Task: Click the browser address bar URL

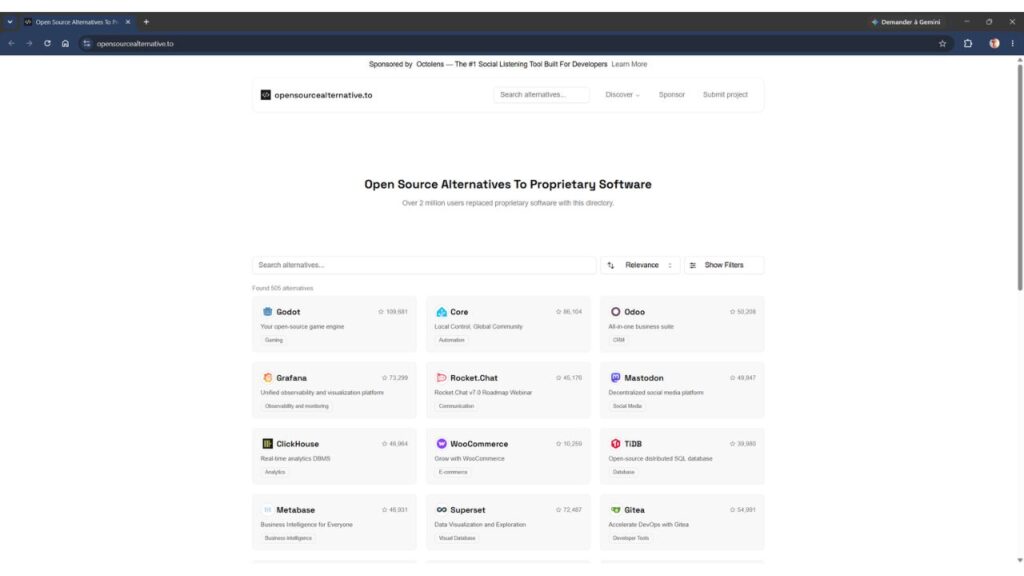Action: click(135, 44)
